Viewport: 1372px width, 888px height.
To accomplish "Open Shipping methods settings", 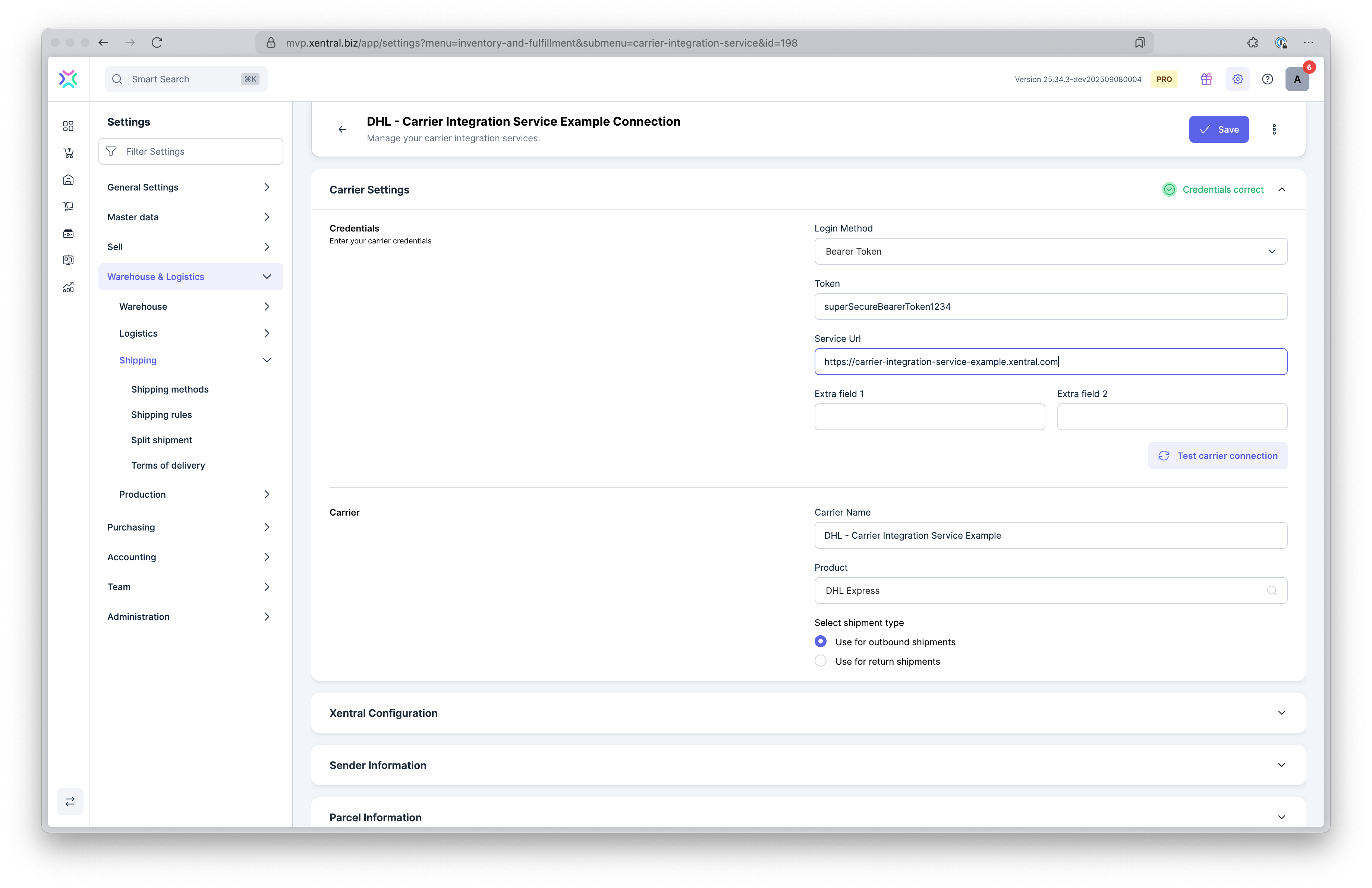I will click(170, 390).
